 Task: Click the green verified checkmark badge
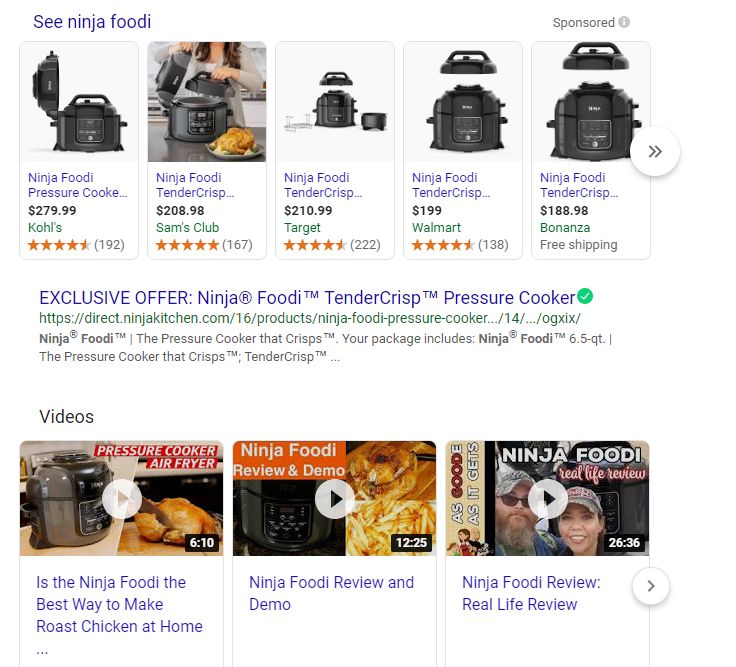click(585, 296)
